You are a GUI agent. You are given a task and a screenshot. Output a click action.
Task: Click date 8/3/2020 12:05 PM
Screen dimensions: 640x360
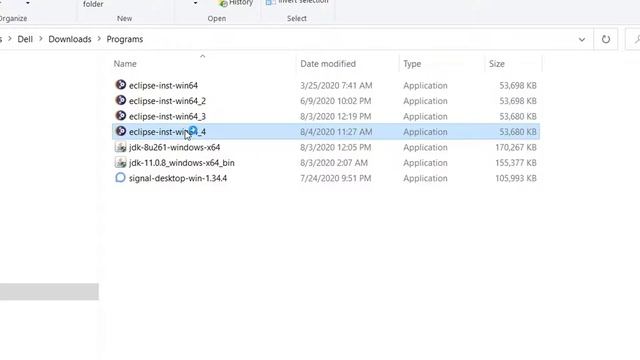click(336, 147)
